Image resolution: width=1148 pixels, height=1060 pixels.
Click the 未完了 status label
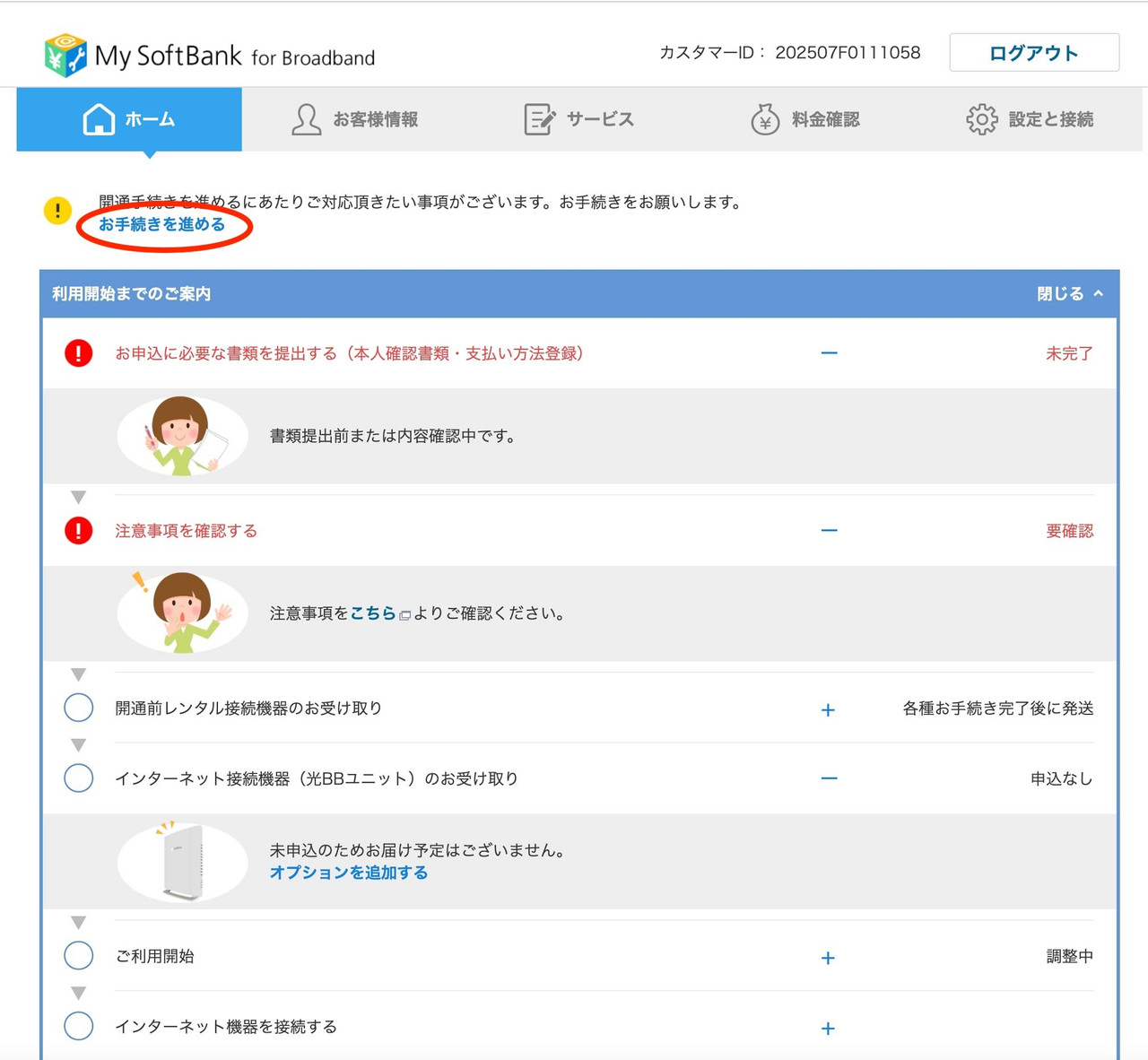point(1069,353)
